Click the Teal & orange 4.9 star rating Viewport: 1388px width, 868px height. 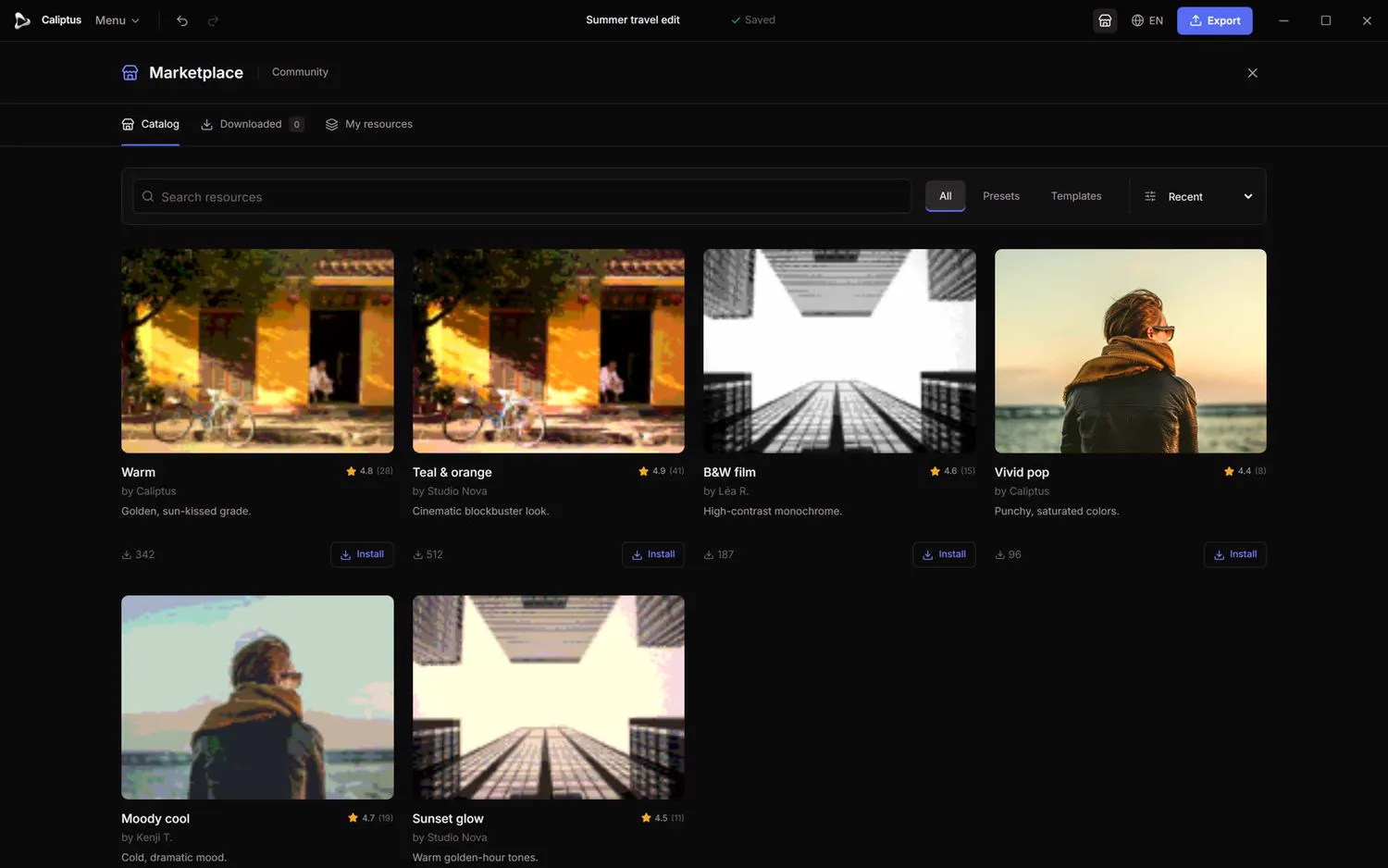[662, 471]
